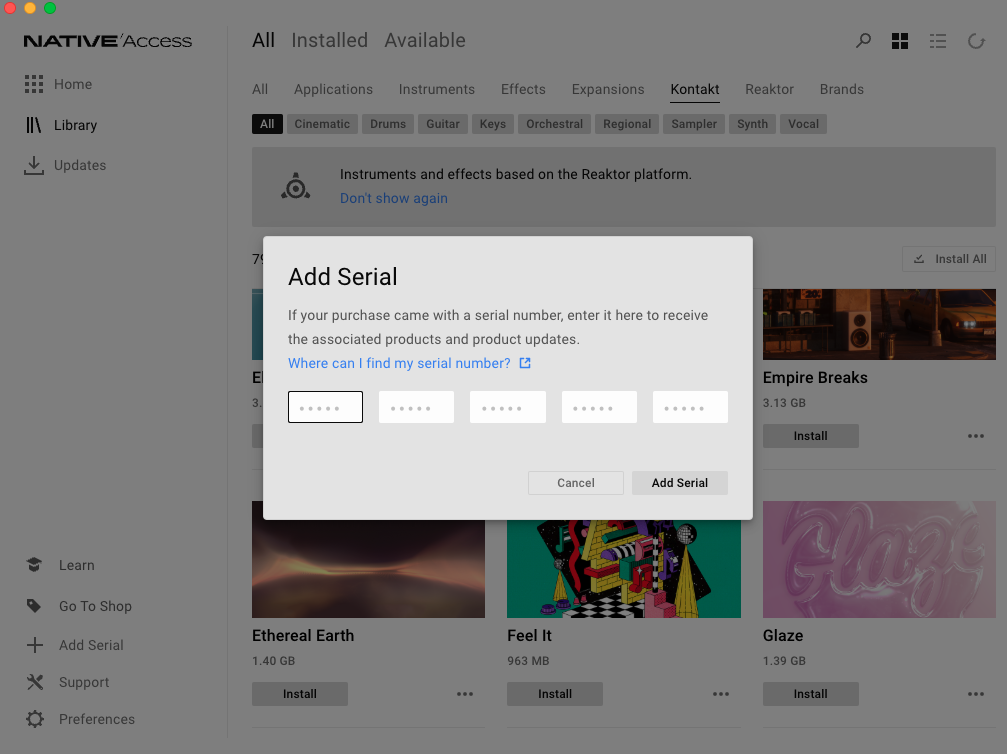Open more options for Ethereal Earth

[465, 694]
